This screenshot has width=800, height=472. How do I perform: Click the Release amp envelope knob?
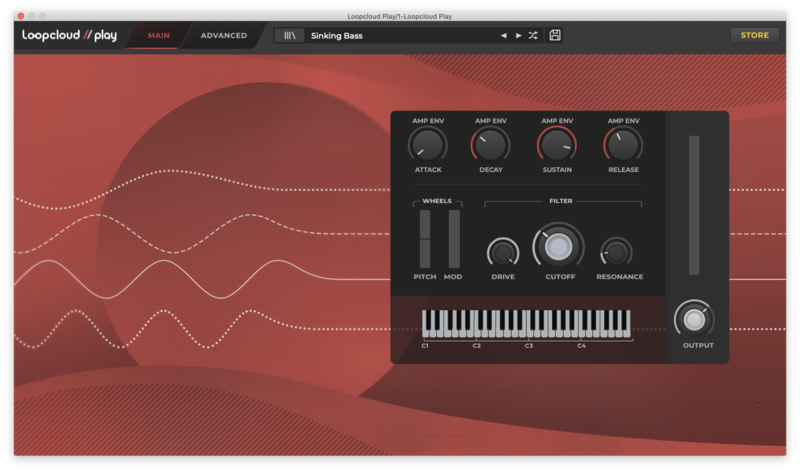[623, 146]
